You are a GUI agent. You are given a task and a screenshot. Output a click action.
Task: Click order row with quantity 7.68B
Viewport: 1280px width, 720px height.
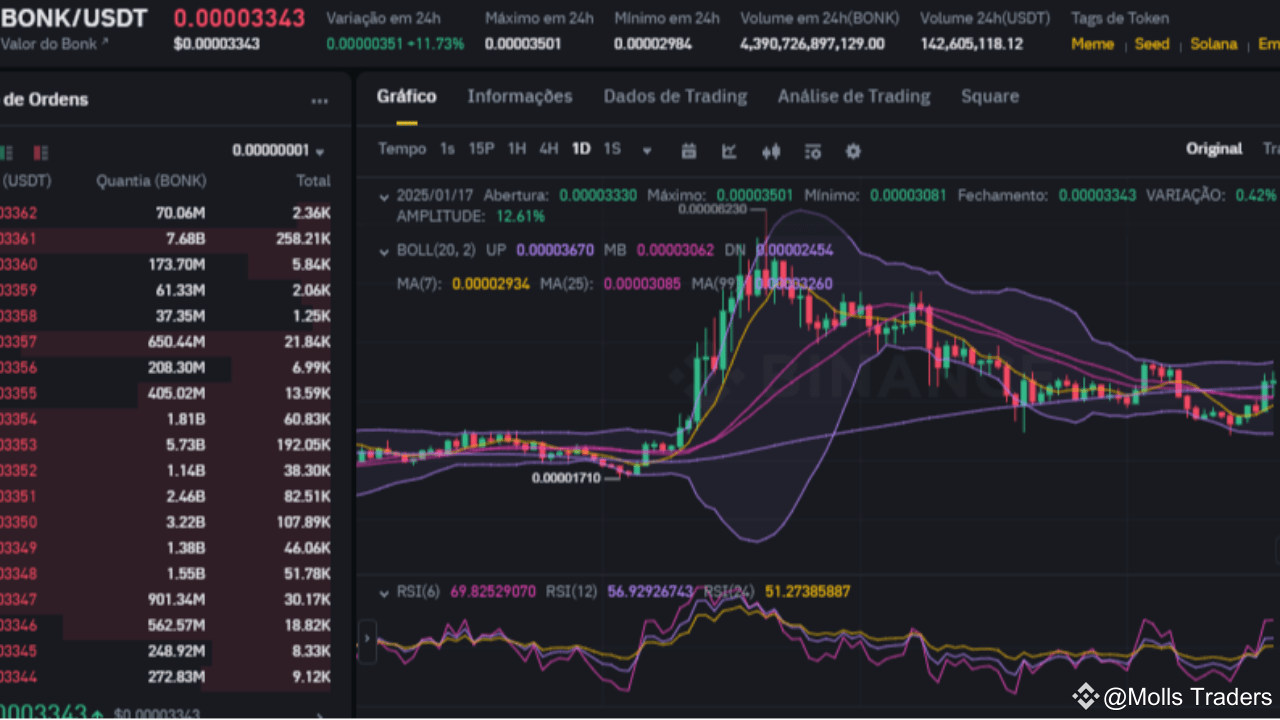(x=166, y=239)
